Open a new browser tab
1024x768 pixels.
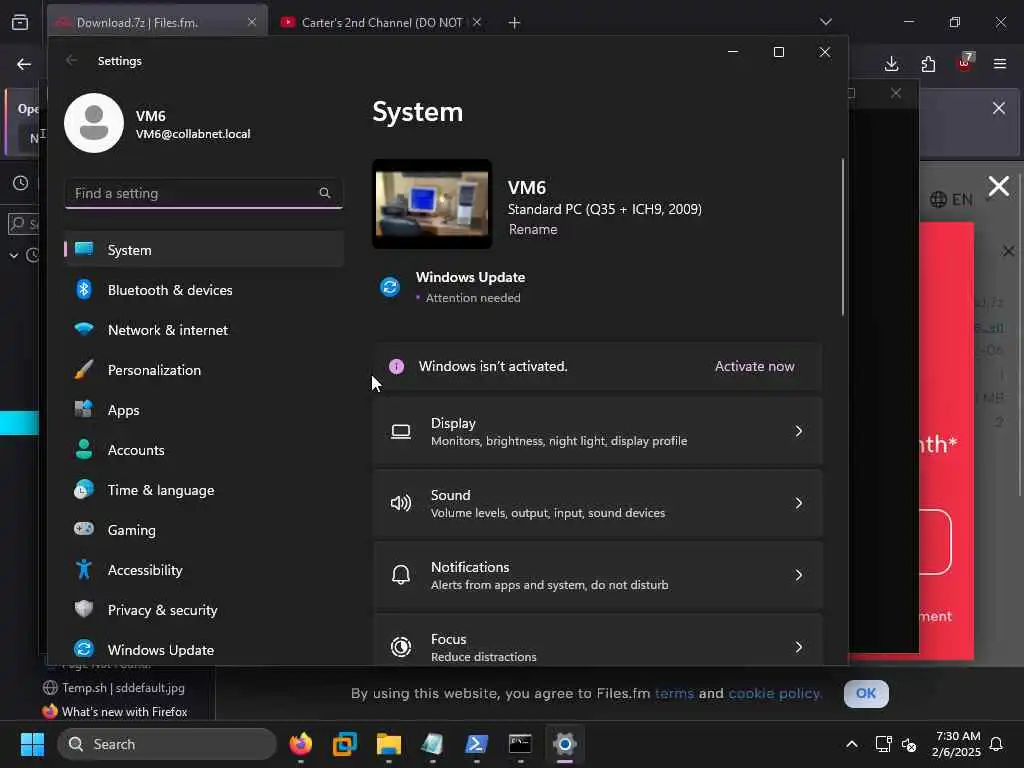coord(515,22)
